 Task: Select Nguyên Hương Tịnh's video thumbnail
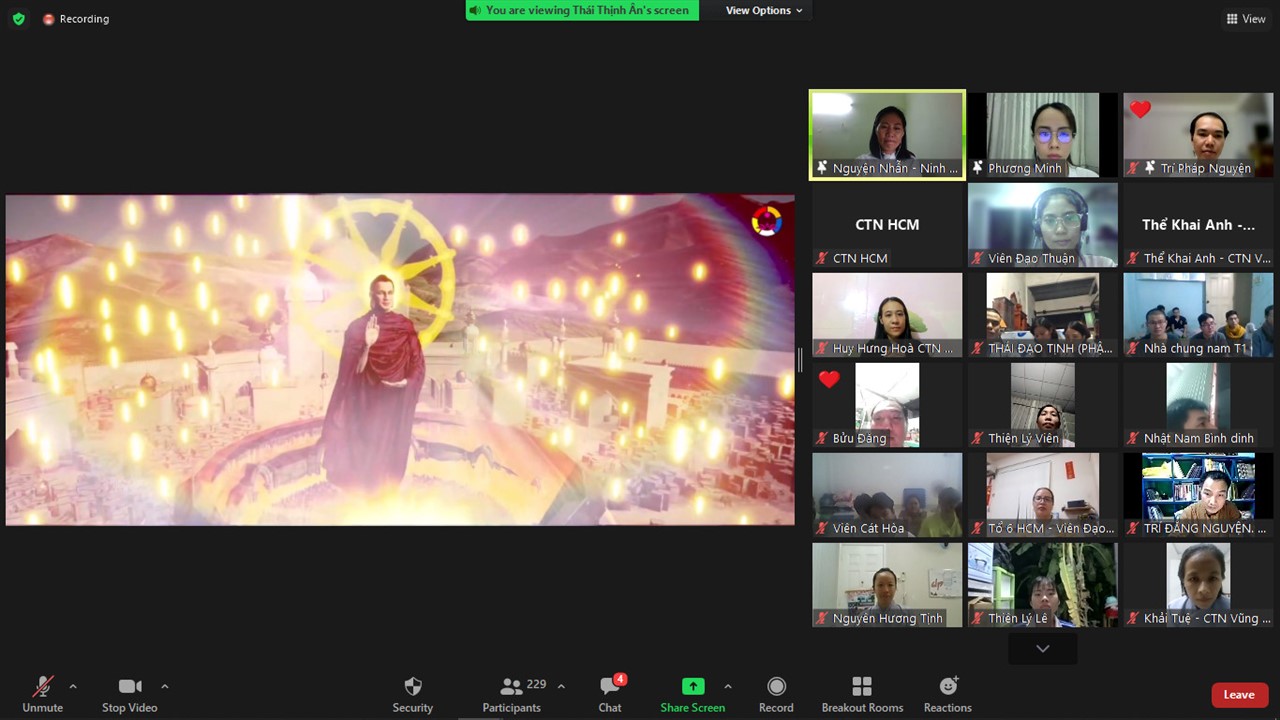887,585
